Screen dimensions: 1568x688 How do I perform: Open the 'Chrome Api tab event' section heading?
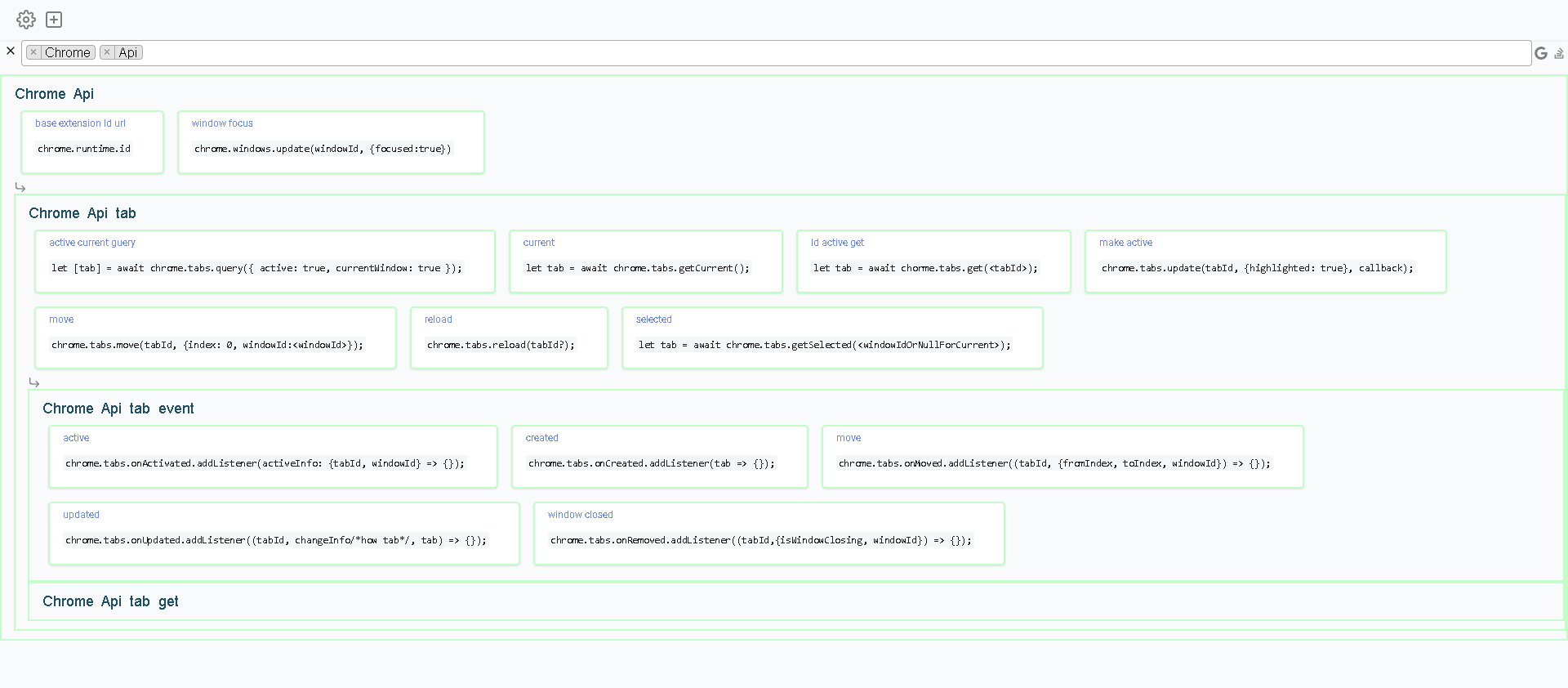tap(118, 409)
